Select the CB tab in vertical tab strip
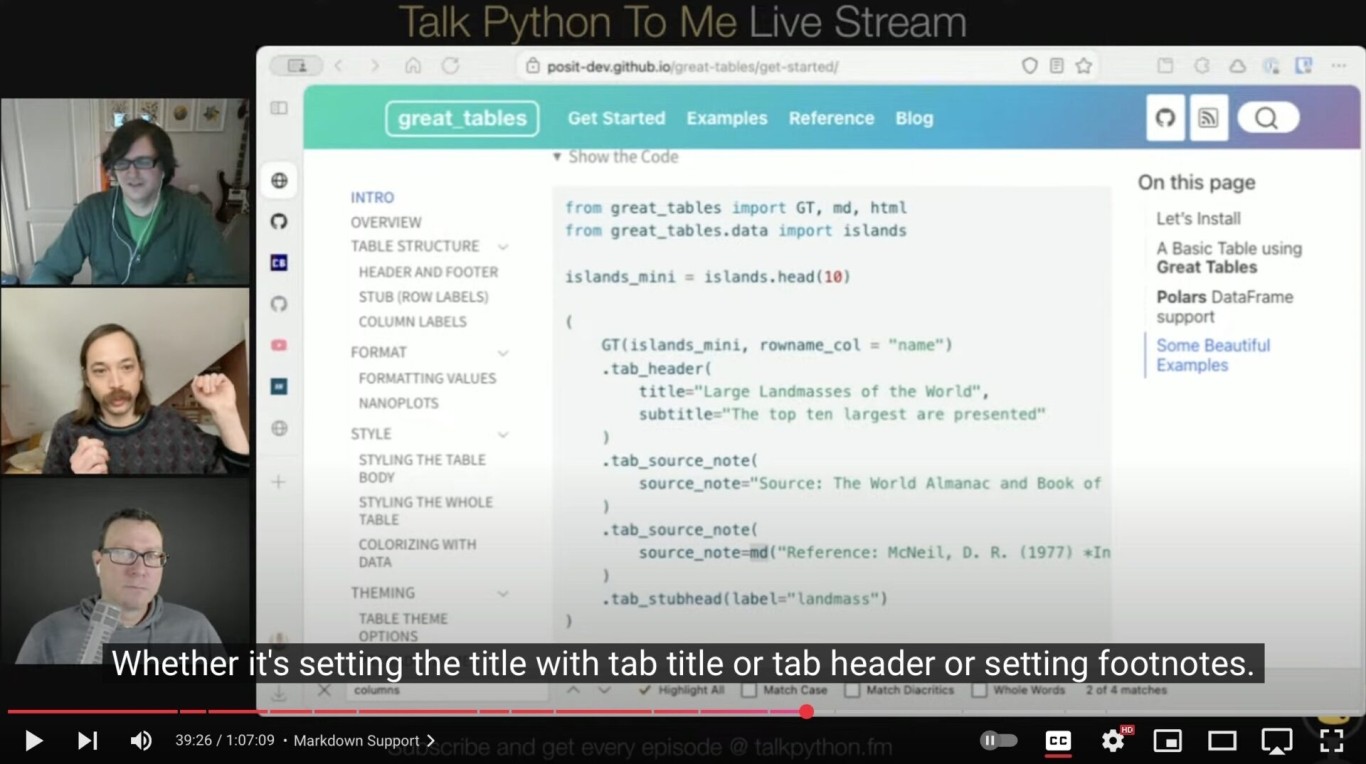Image resolution: width=1366 pixels, height=764 pixels. [x=279, y=262]
